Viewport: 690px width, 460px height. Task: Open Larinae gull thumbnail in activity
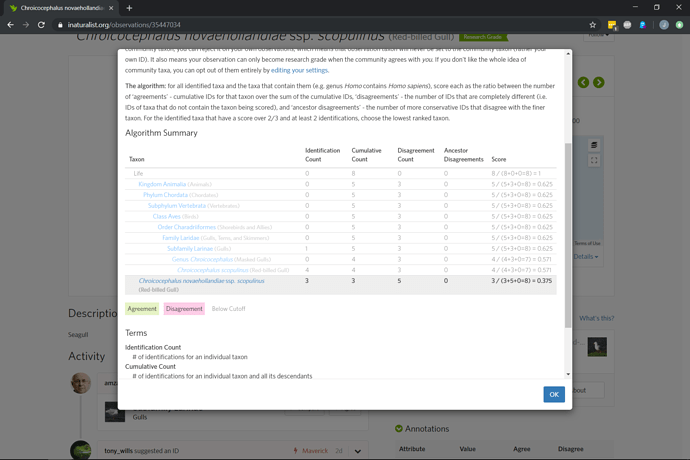pyautogui.click(x=115, y=412)
